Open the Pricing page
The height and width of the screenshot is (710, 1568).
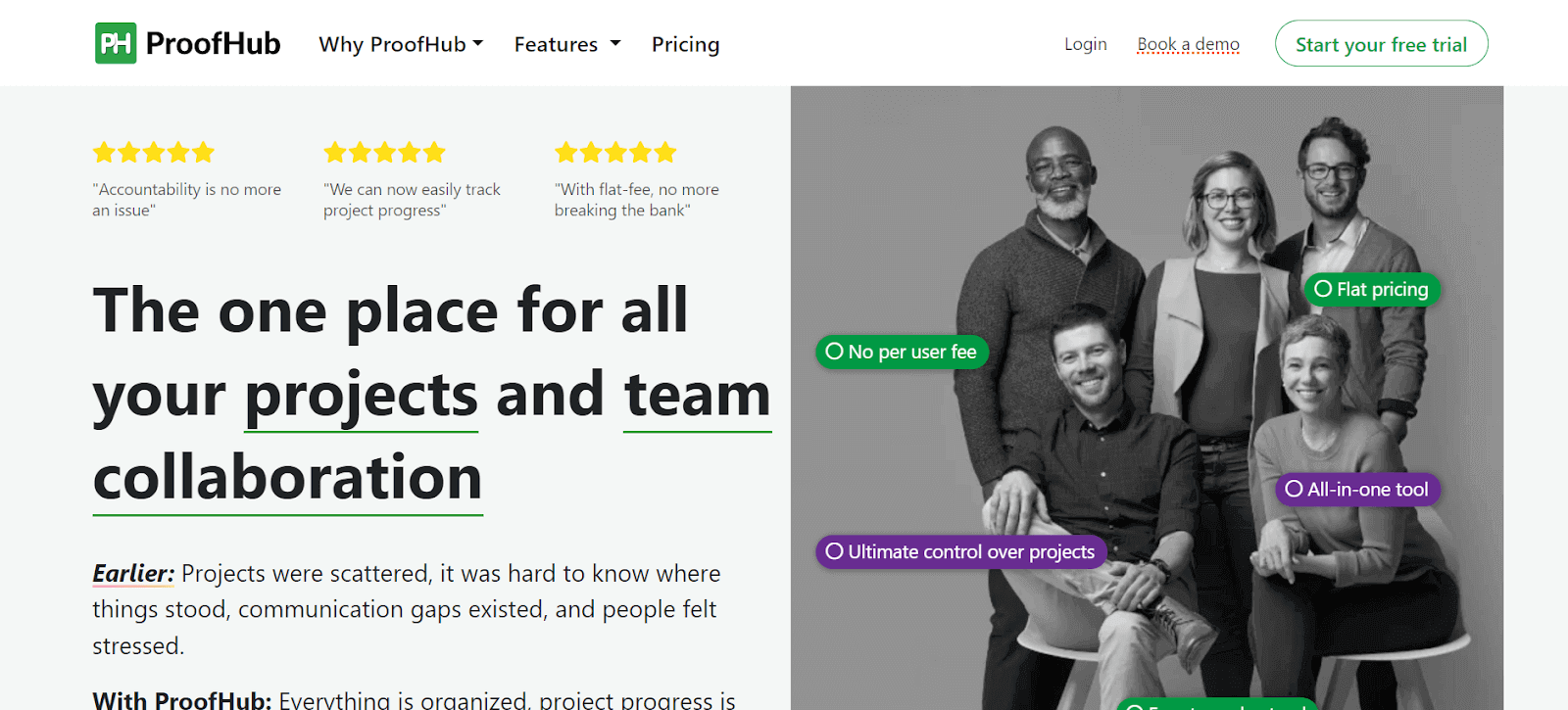685,44
